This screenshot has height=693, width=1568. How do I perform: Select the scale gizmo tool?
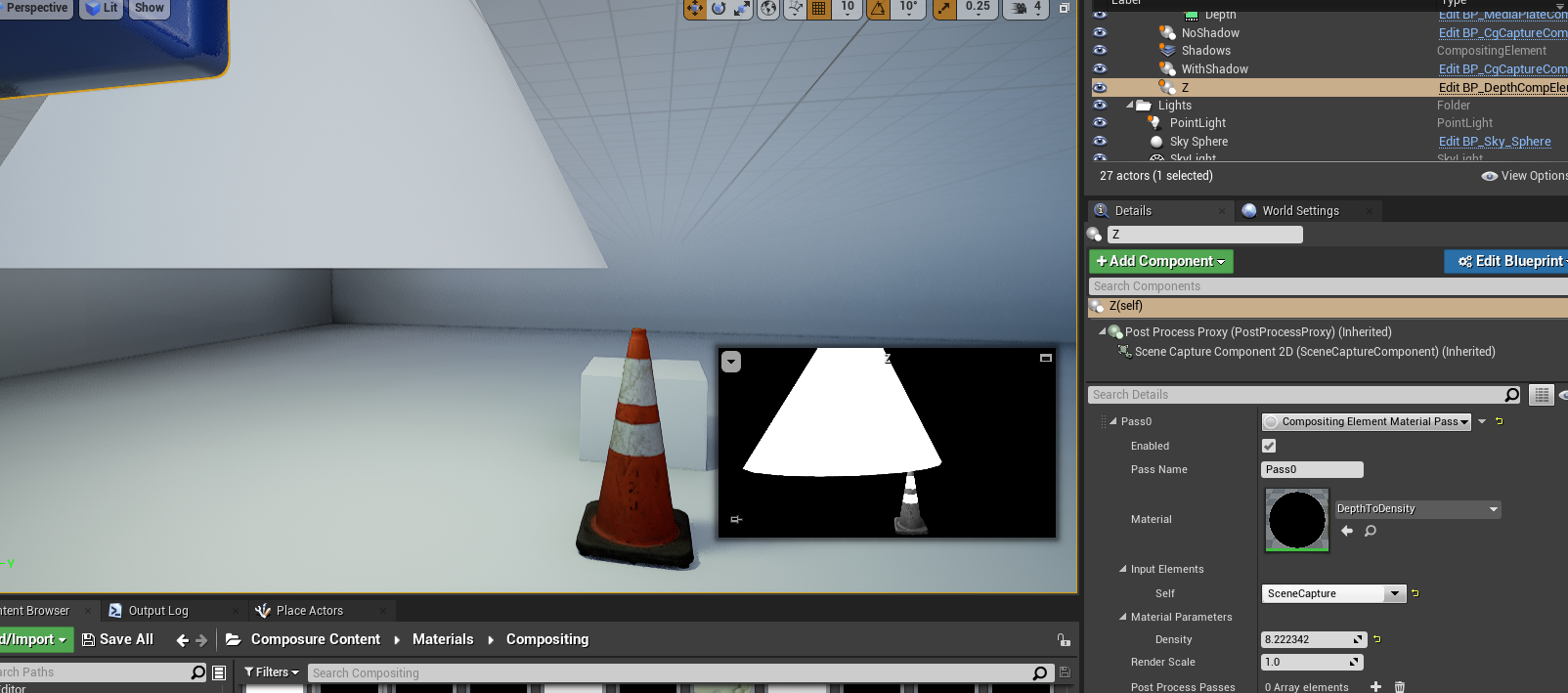[742, 8]
